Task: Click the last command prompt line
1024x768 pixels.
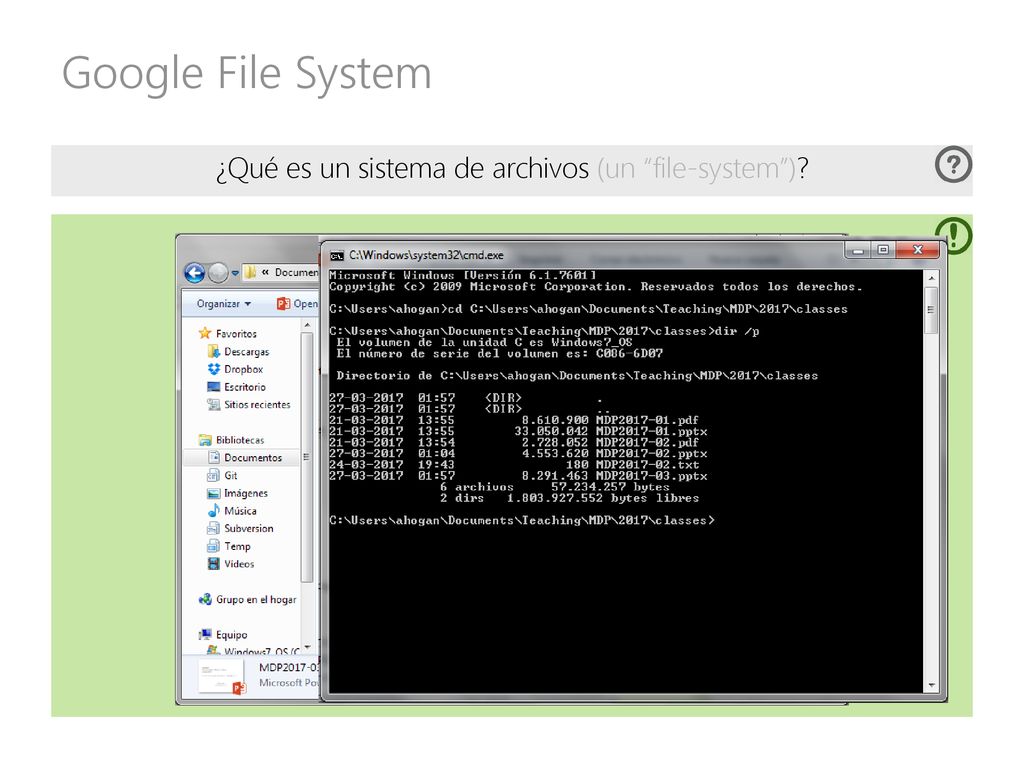Action: [x=522, y=520]
